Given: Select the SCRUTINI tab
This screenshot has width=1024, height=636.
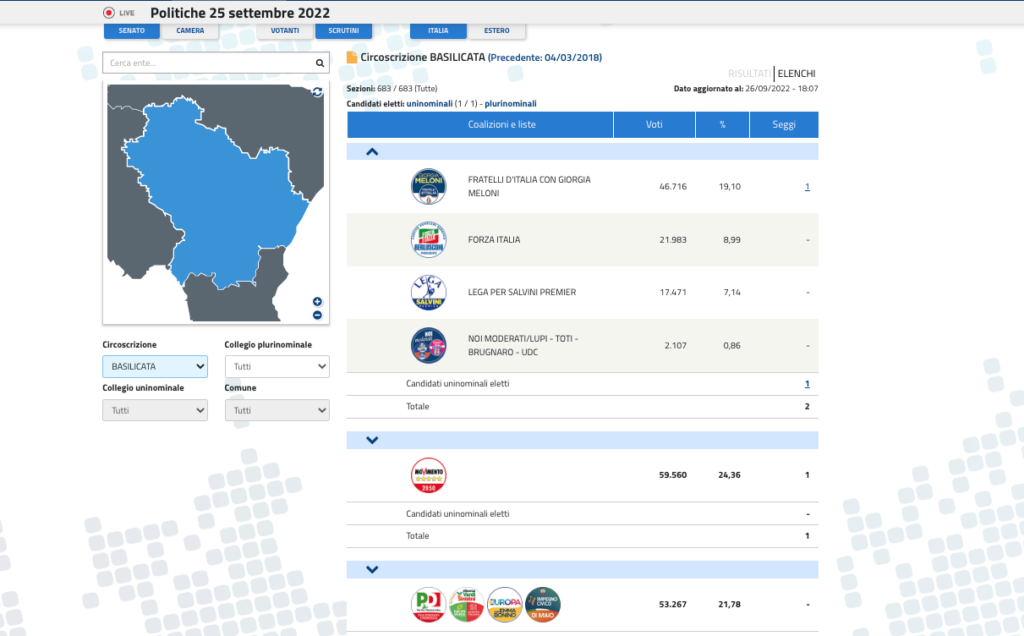Looking at the screenshot, I should 344,31.
